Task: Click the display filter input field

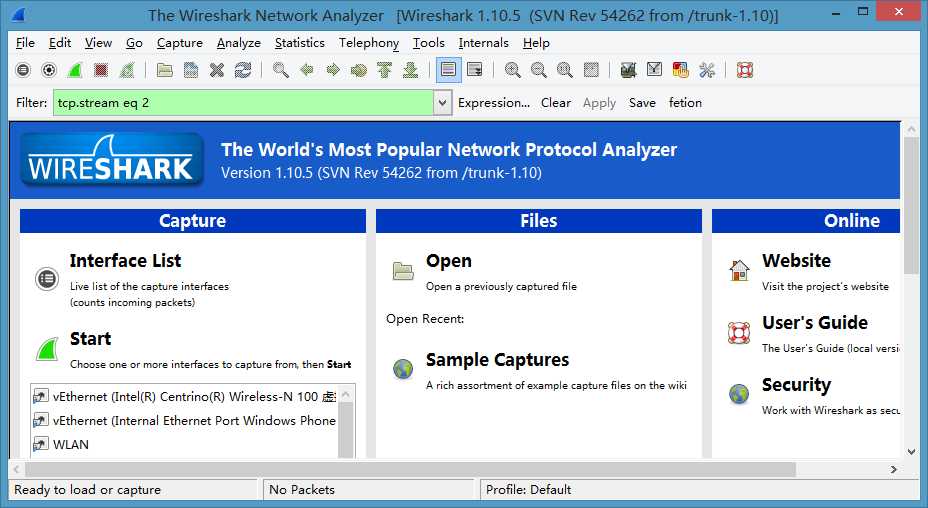Action: (x=243, y=103)
